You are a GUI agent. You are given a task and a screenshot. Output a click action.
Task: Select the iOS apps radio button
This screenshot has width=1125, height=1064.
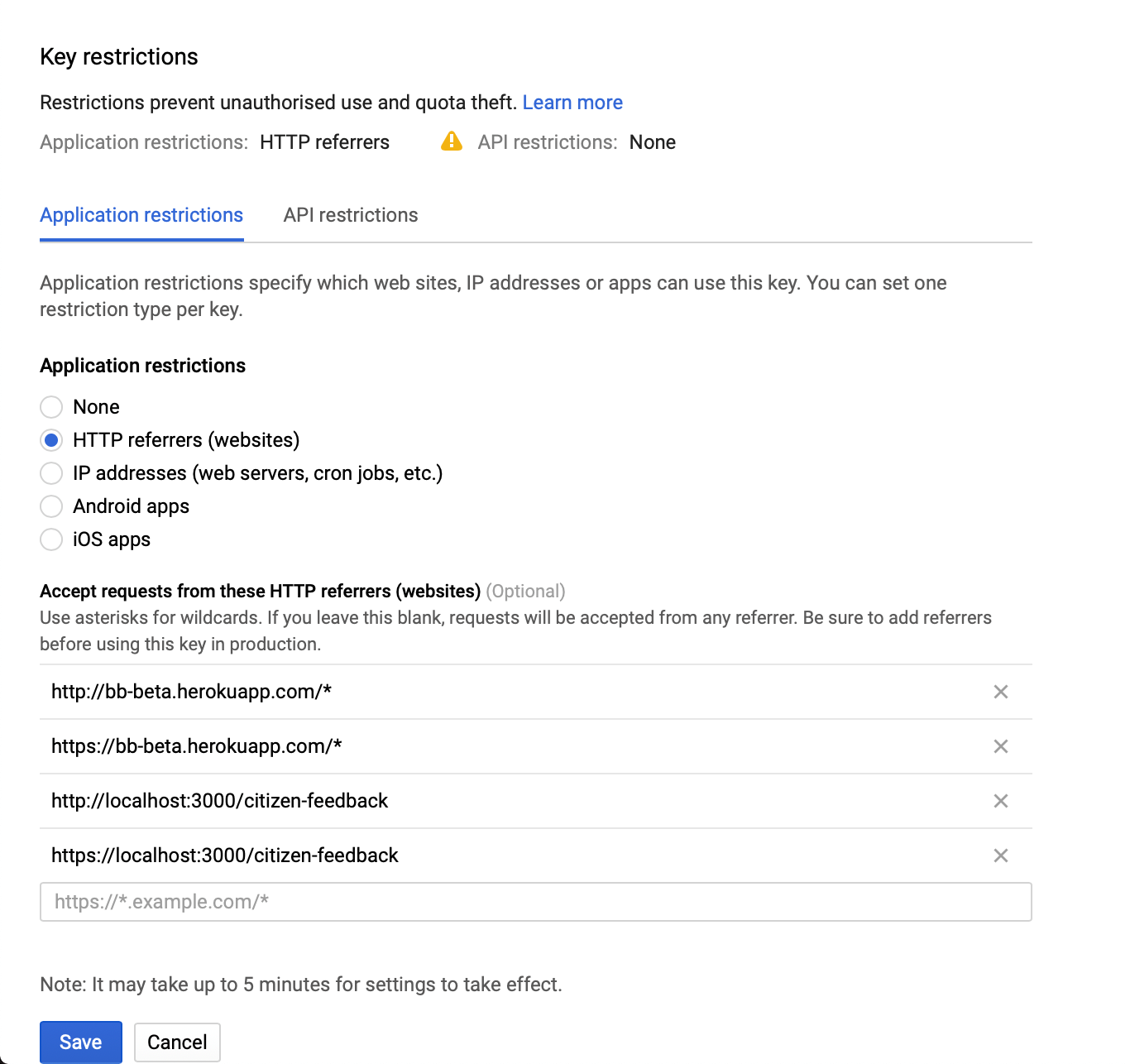pyautogui.click(x=51, y=539)
